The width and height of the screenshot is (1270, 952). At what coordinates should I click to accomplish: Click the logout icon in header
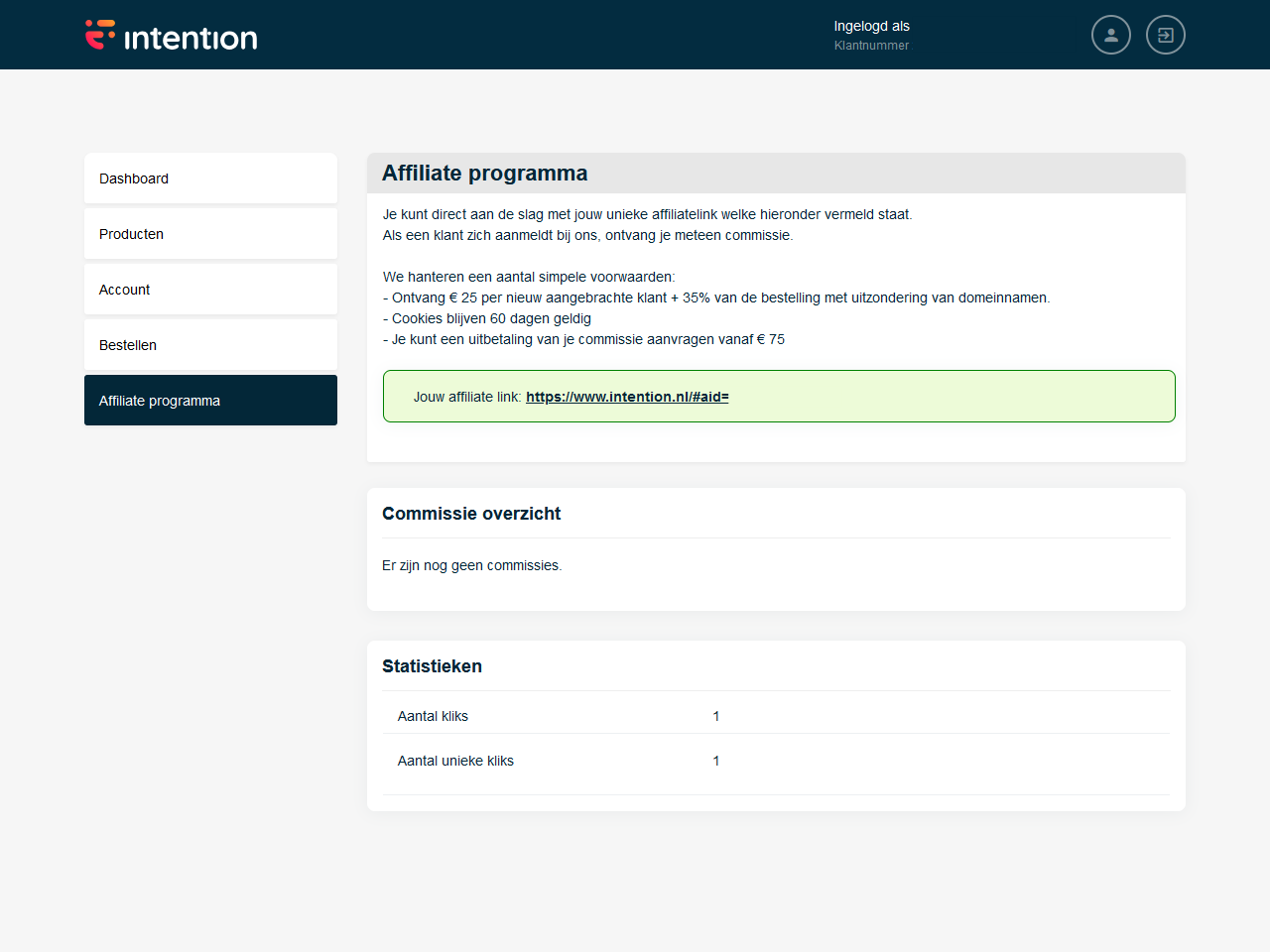pos(1165,35)
